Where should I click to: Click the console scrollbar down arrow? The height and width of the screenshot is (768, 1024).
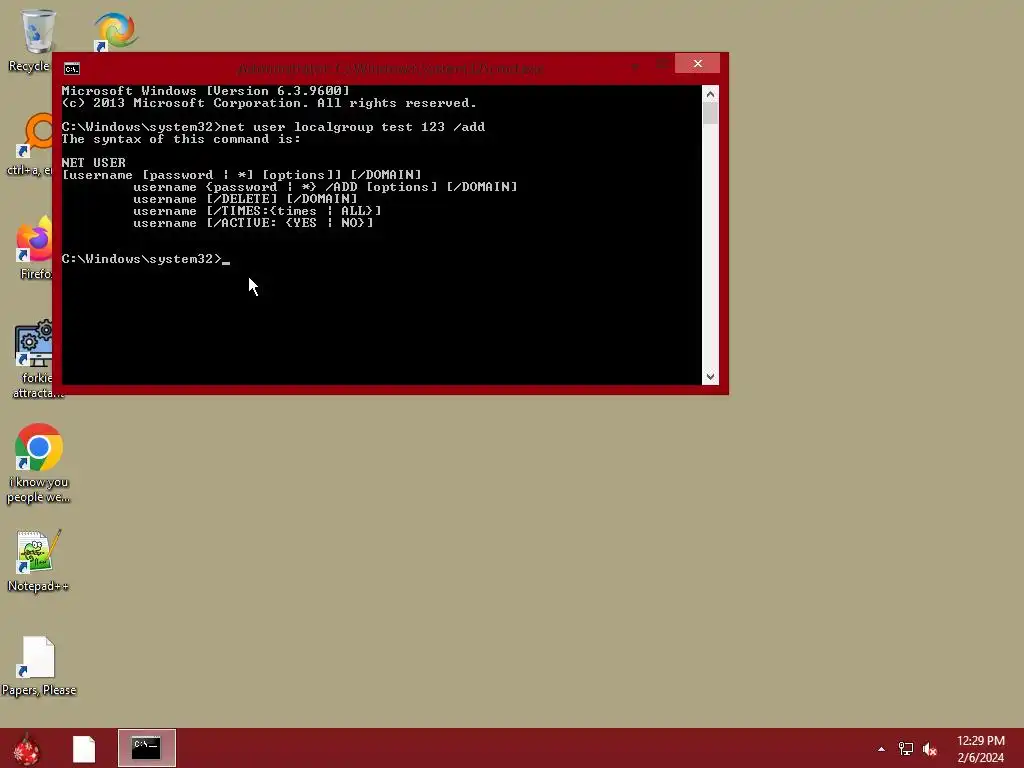click(710, 377)
